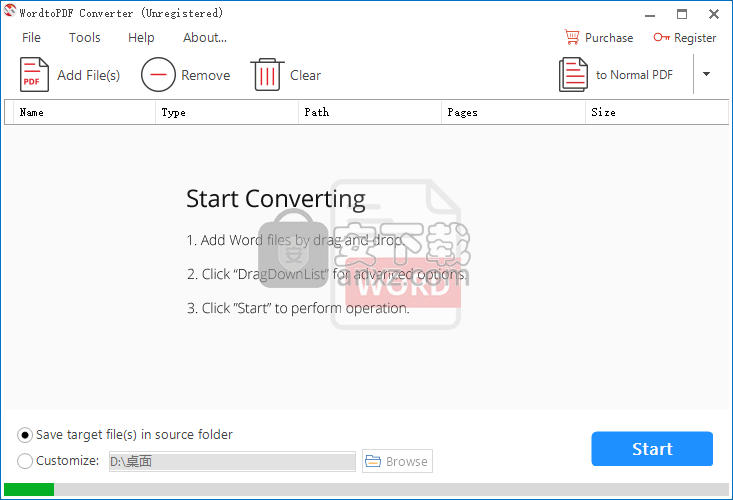
Task: Click the Add File(s) PDF icon
Action: [x=34, y=74]
